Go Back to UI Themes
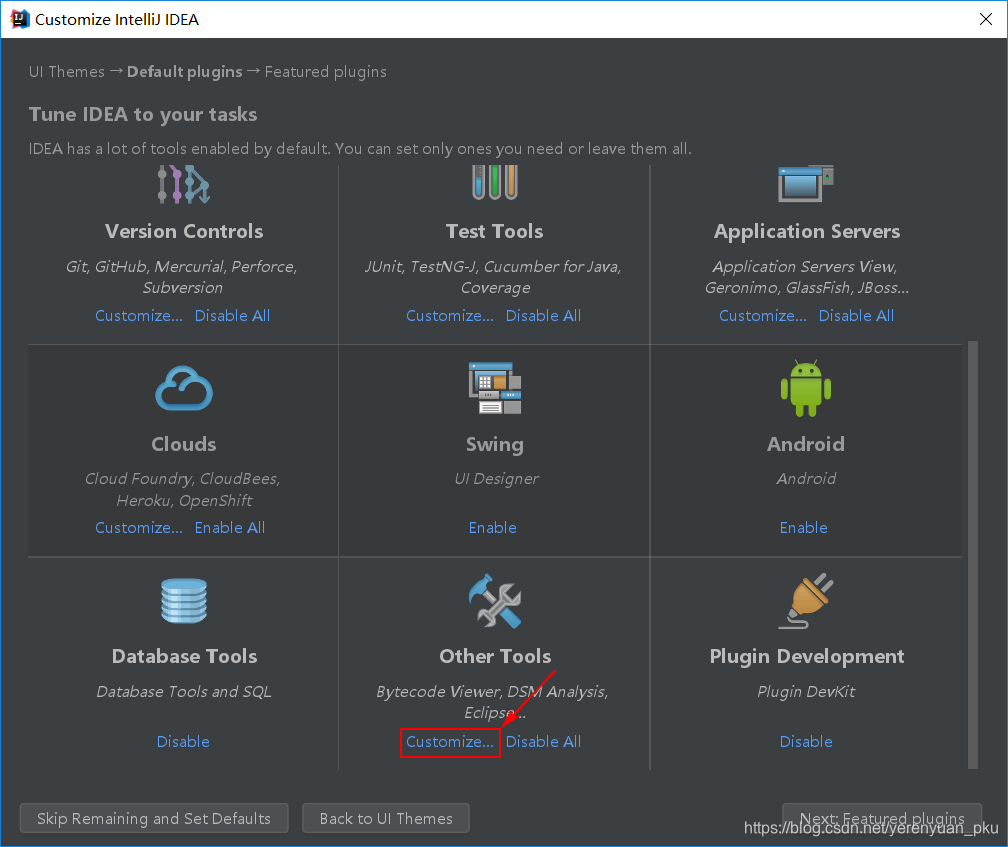1008x847 pixels. [x=386, y=818]
